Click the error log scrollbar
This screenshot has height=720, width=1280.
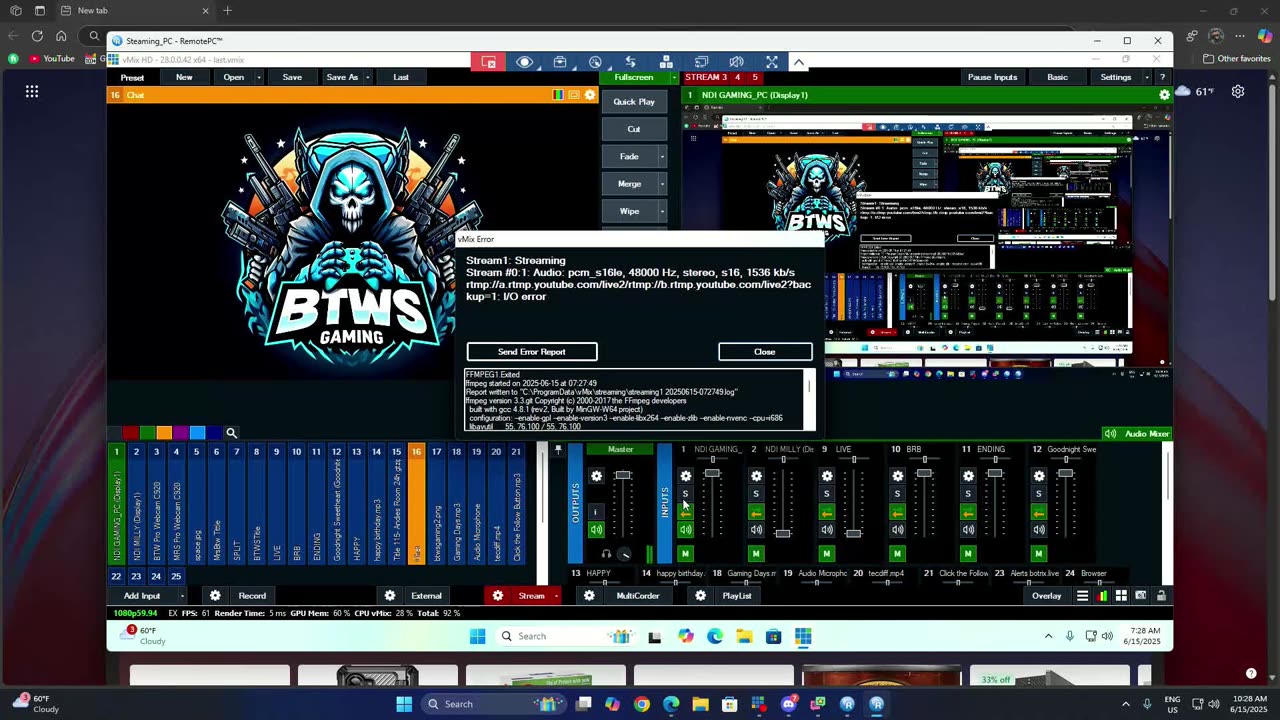pos(809,400)
